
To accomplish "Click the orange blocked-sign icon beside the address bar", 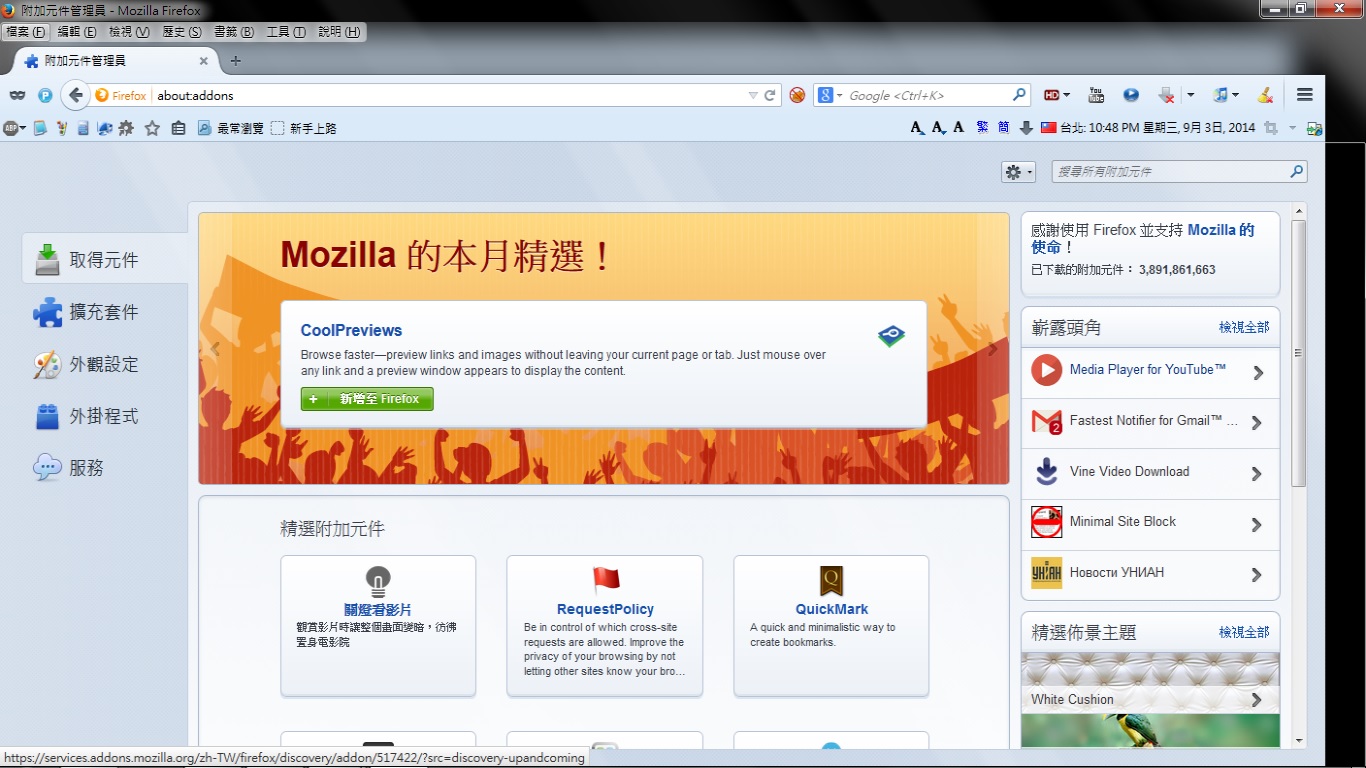I will pyautogui.click(x=797, y=95).
